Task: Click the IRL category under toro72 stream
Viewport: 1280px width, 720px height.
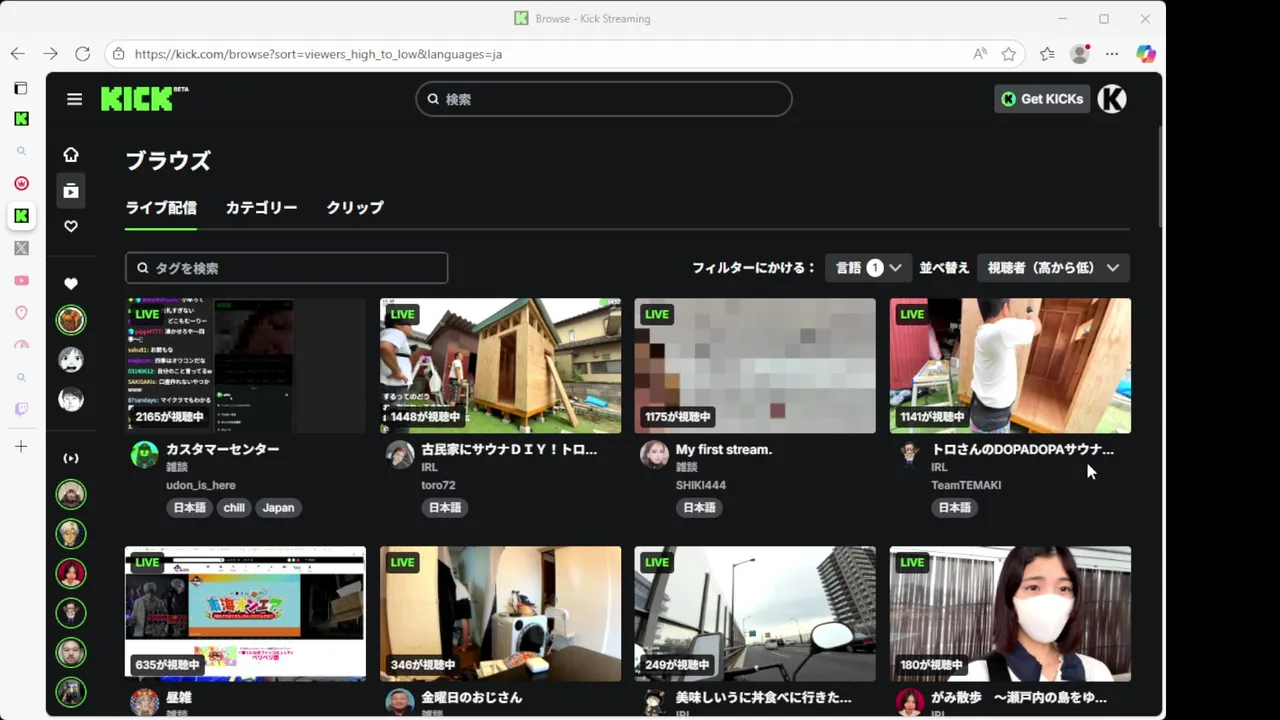Action: coord(429,467)
